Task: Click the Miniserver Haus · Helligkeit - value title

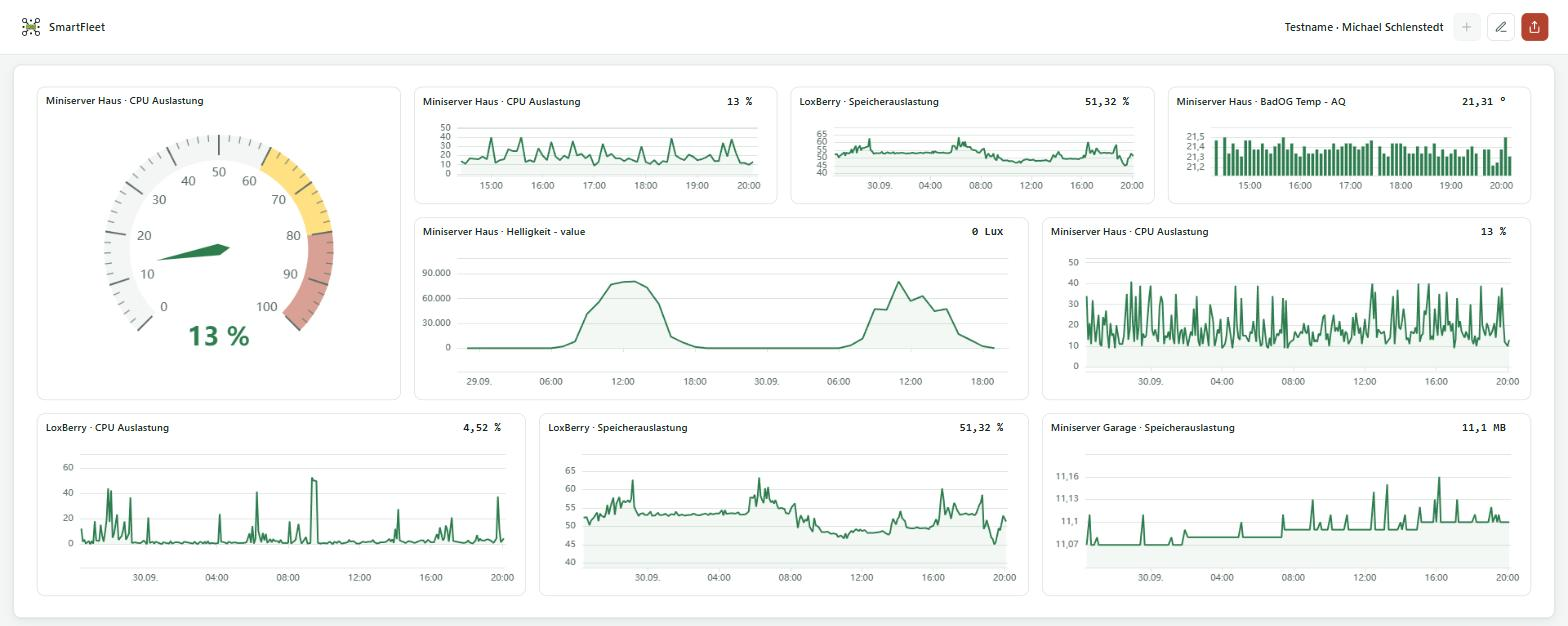Action: click(x=504, y=232)
